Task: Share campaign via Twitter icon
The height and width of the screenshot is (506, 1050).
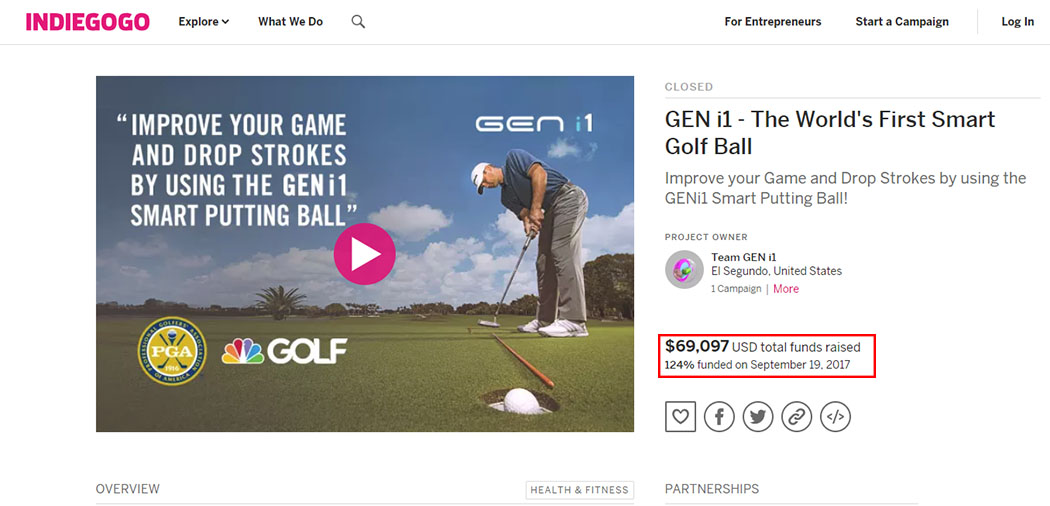Action: coord(757,417)
